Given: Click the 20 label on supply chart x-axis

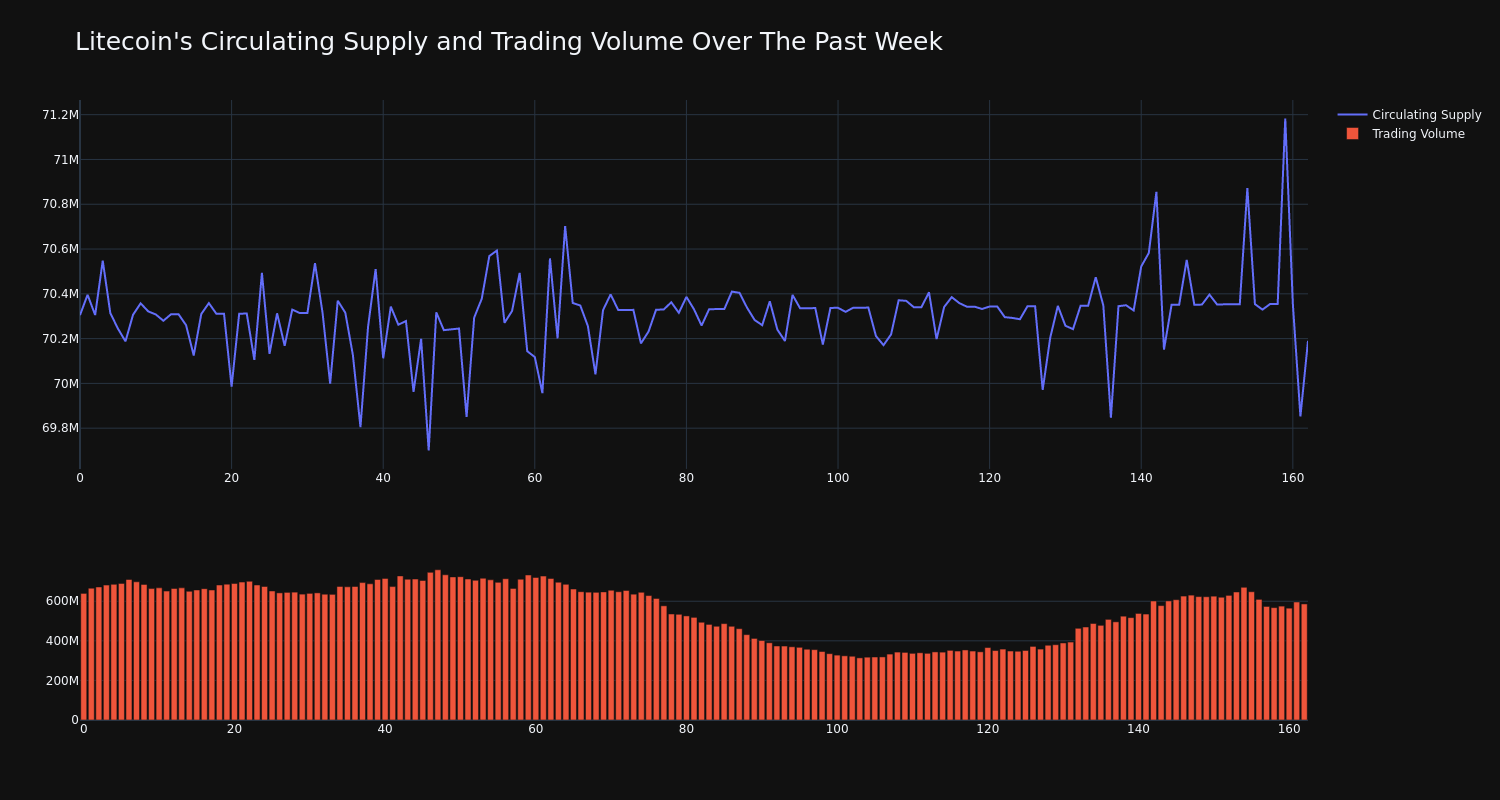Looking at the screenshot, I should click(232, 478).
